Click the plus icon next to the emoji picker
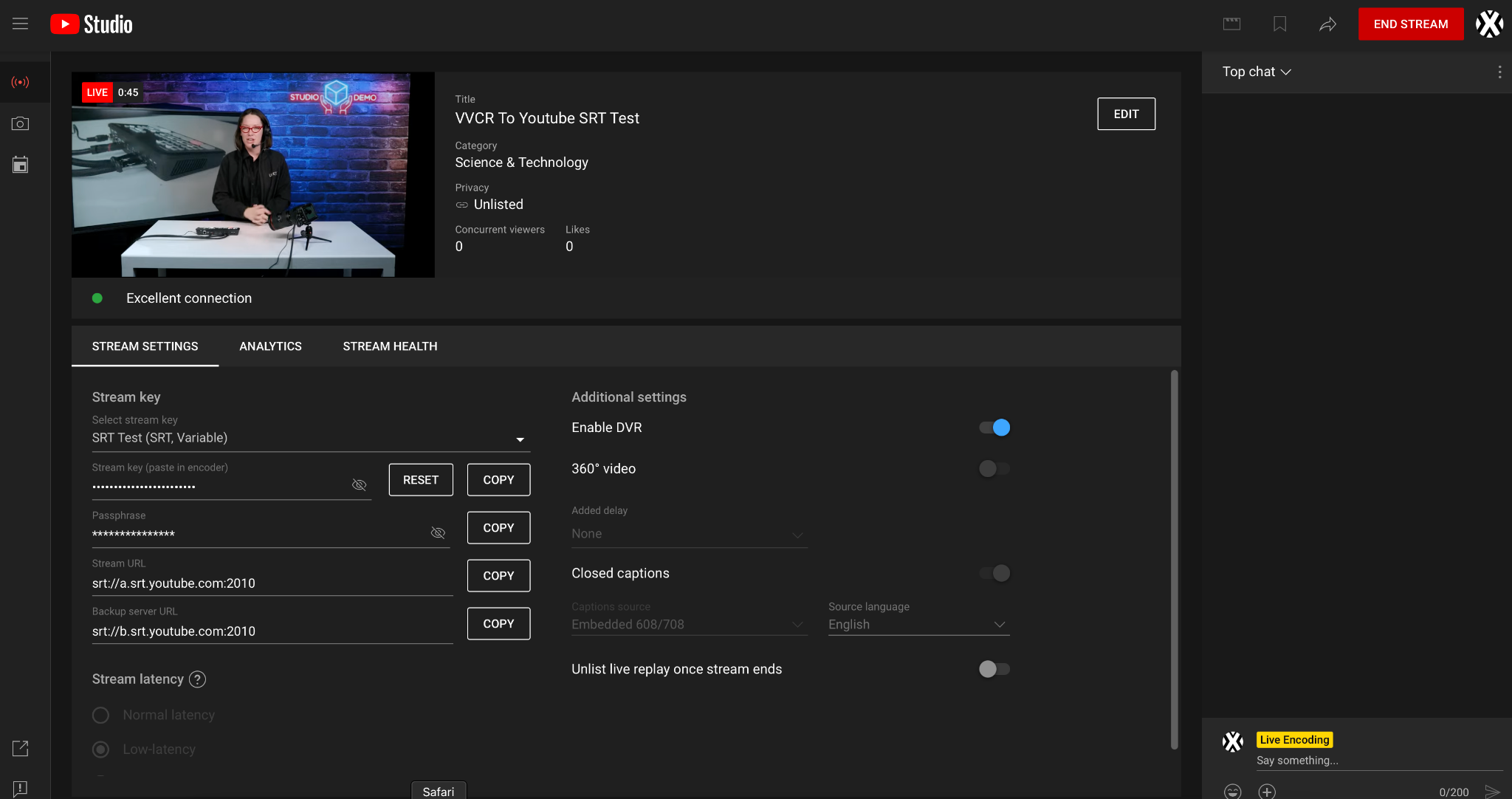This screenshot has width=1512, height=799. pos(1265,790)
